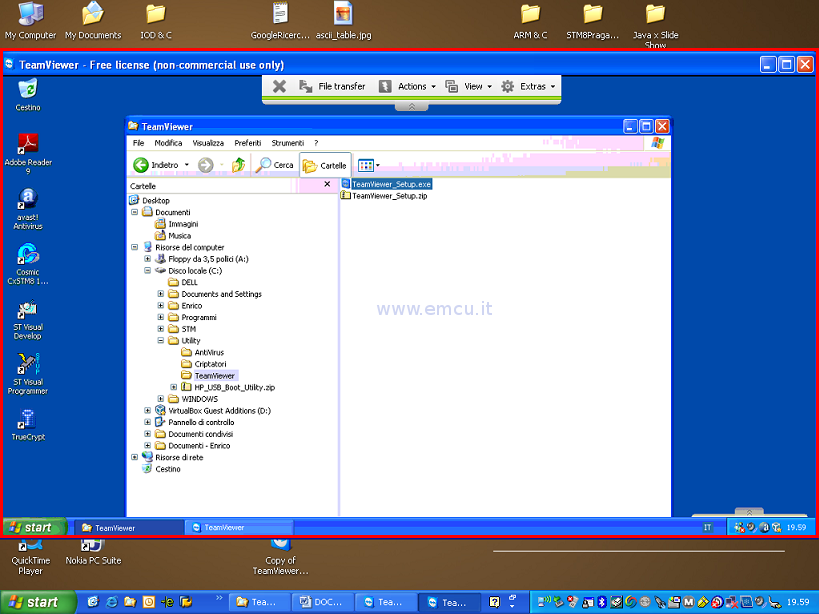The height and width of the screenshot is (614, 819).
Task: Open the My Documents desktop icon
Action: 93,21
